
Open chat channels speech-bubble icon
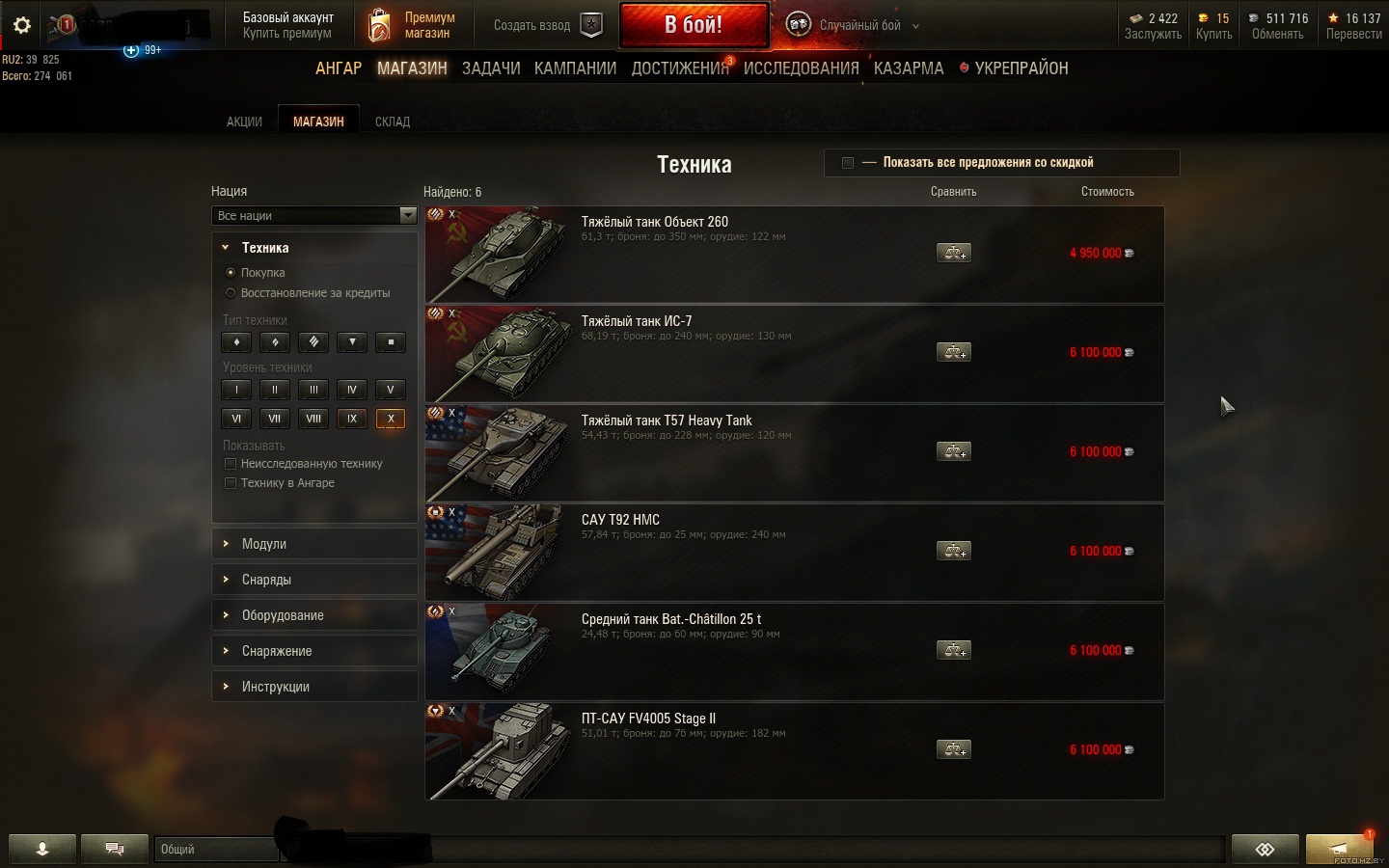click(x=115, y=849)
